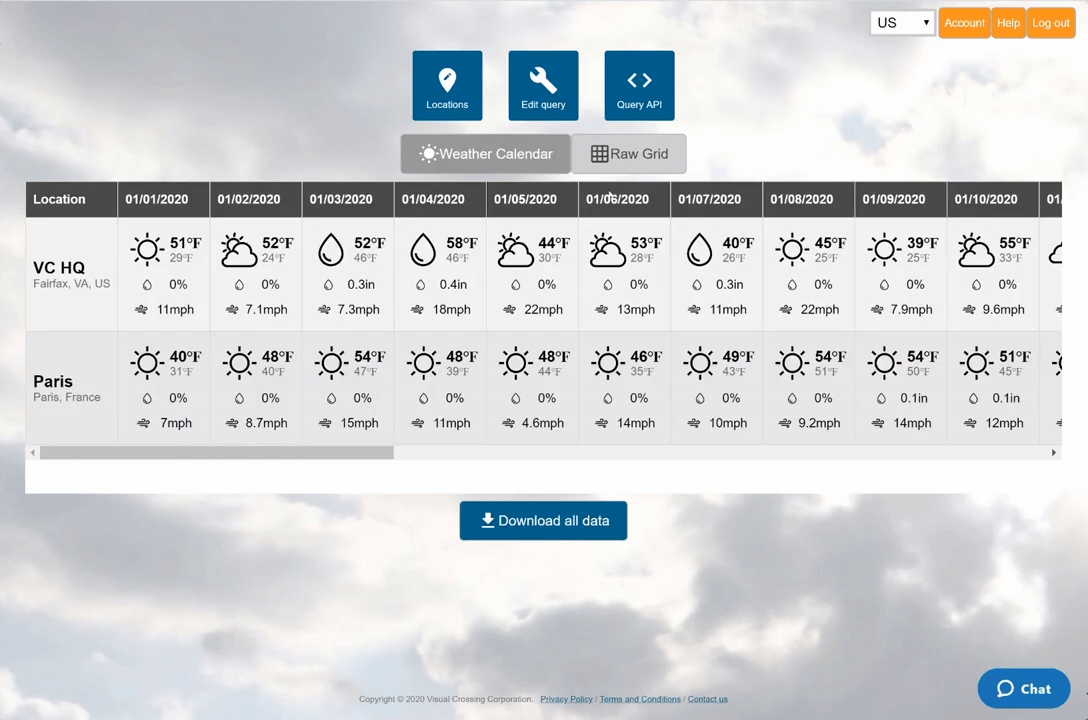Open the Contact us link
The image size is (1088, 720).
point(707,698)
